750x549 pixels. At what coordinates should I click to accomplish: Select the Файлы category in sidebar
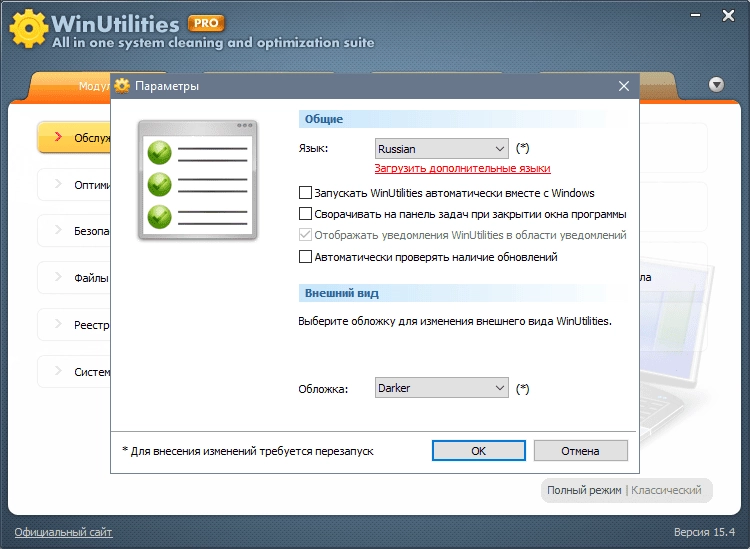tap(74, 278)
